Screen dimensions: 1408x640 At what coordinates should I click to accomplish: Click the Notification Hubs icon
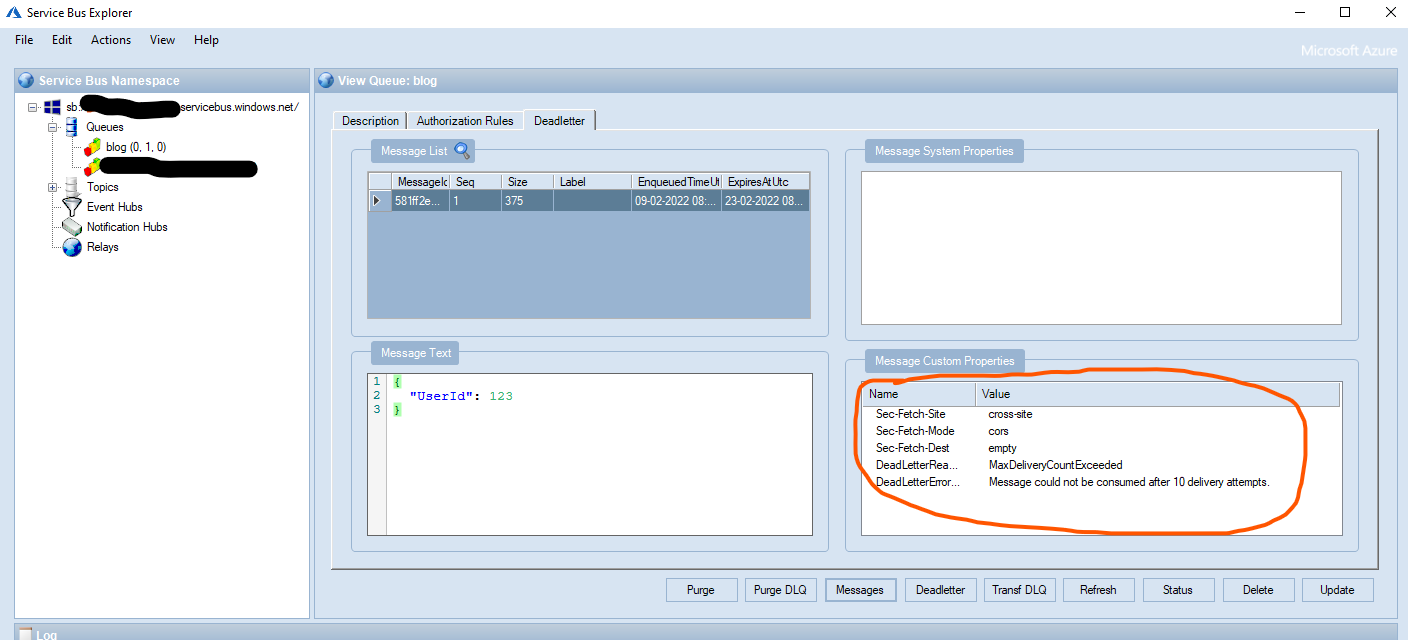pyautogui.click(x=72, y=227)
